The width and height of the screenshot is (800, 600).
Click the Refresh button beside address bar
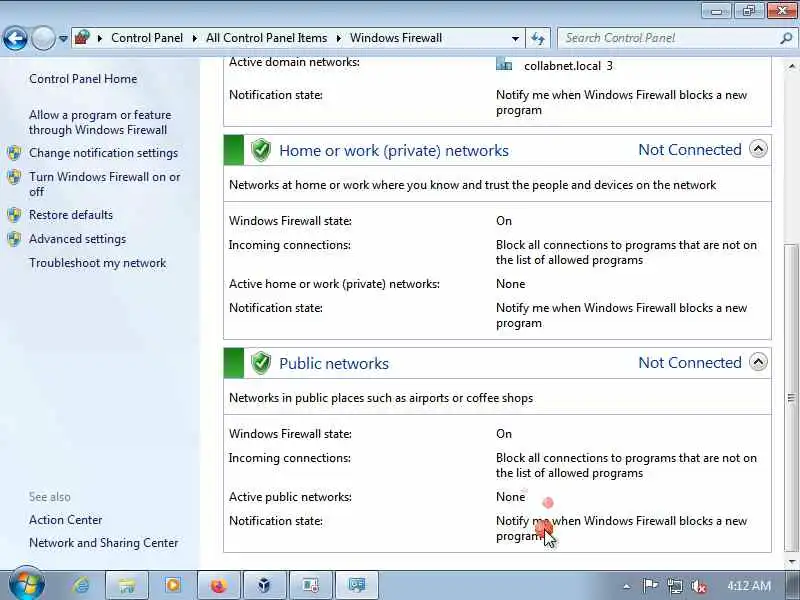pyautogui.click(x=538, y=38)
